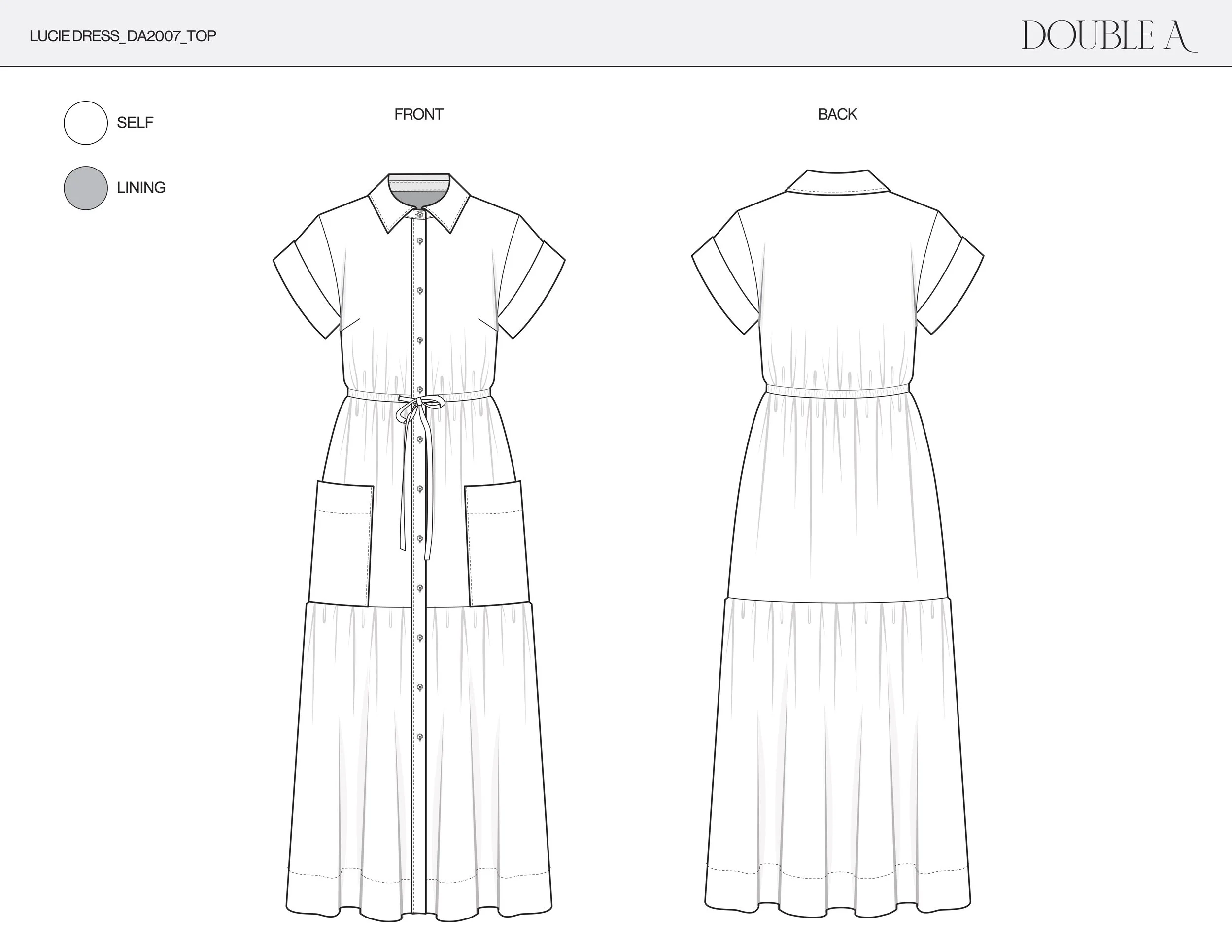Click the back view collar
The image size is (1232, 952).
[837, 182]
